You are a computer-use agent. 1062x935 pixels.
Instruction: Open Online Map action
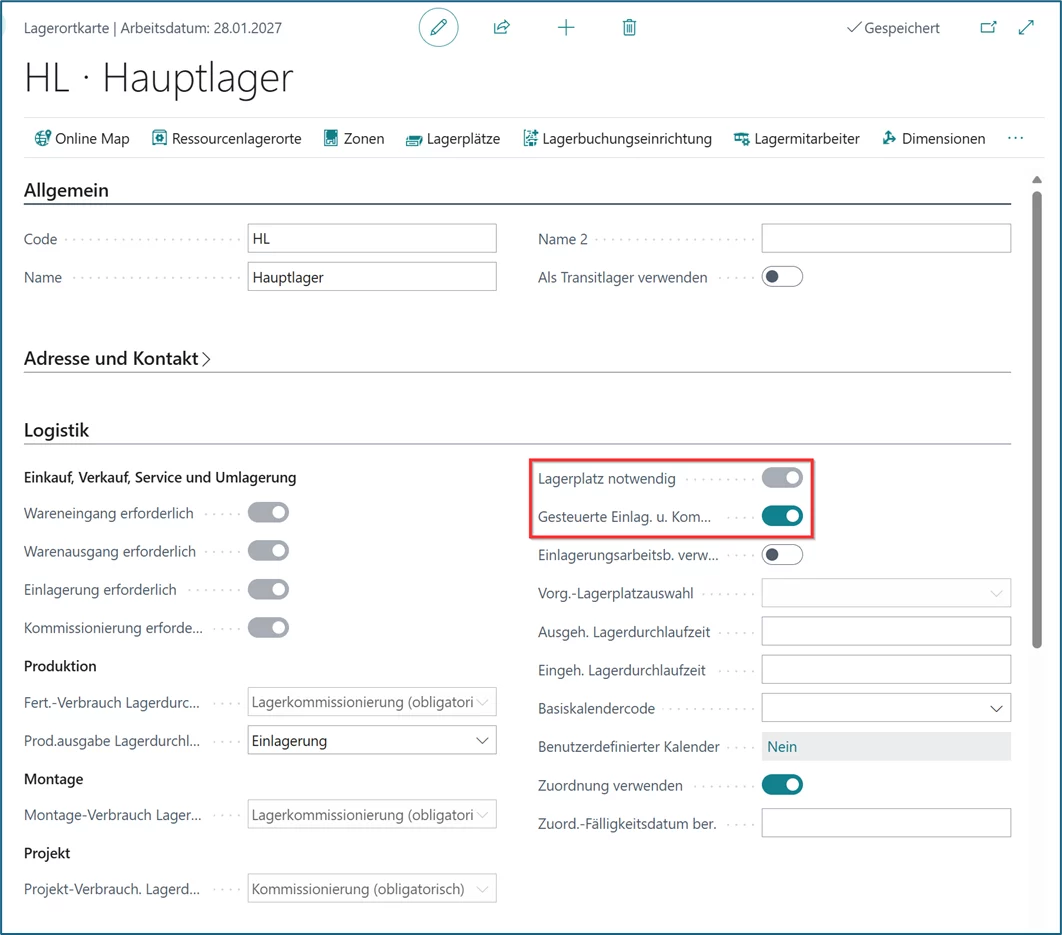82,139
